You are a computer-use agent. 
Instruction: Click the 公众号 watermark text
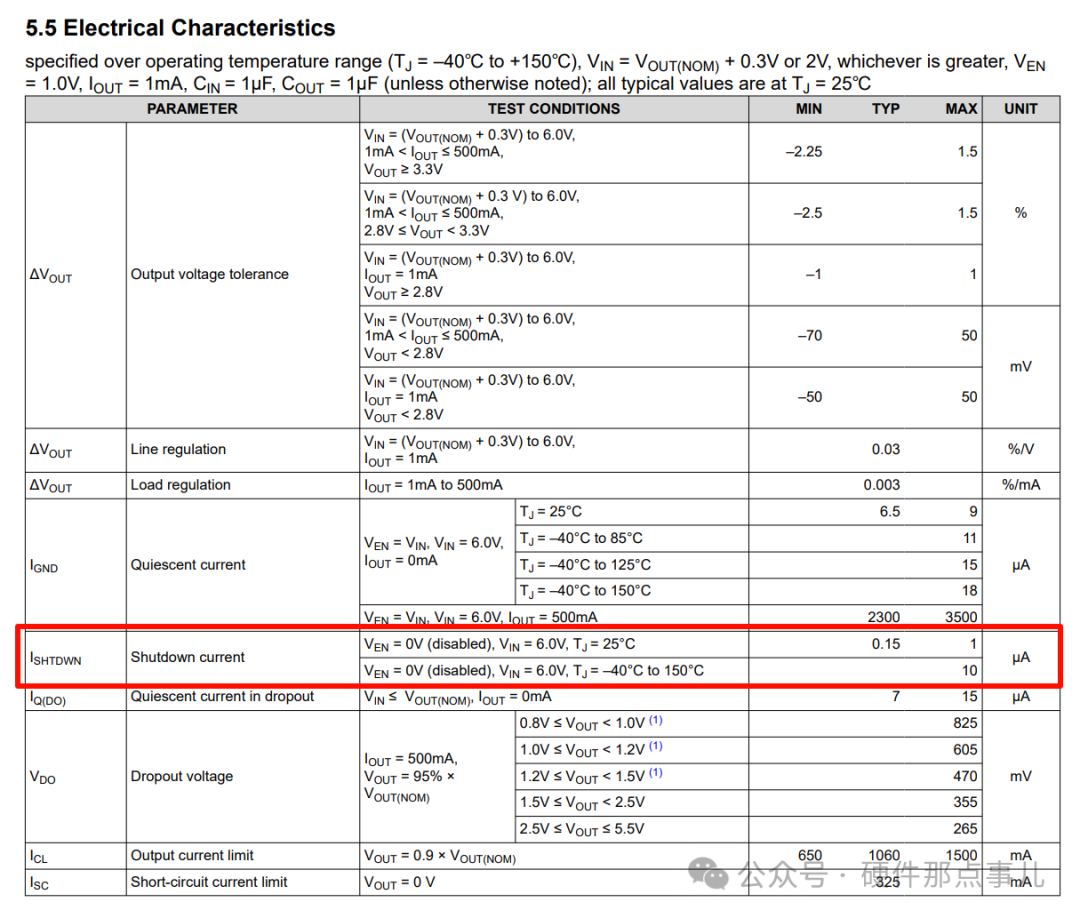click(x=783, y=875)
